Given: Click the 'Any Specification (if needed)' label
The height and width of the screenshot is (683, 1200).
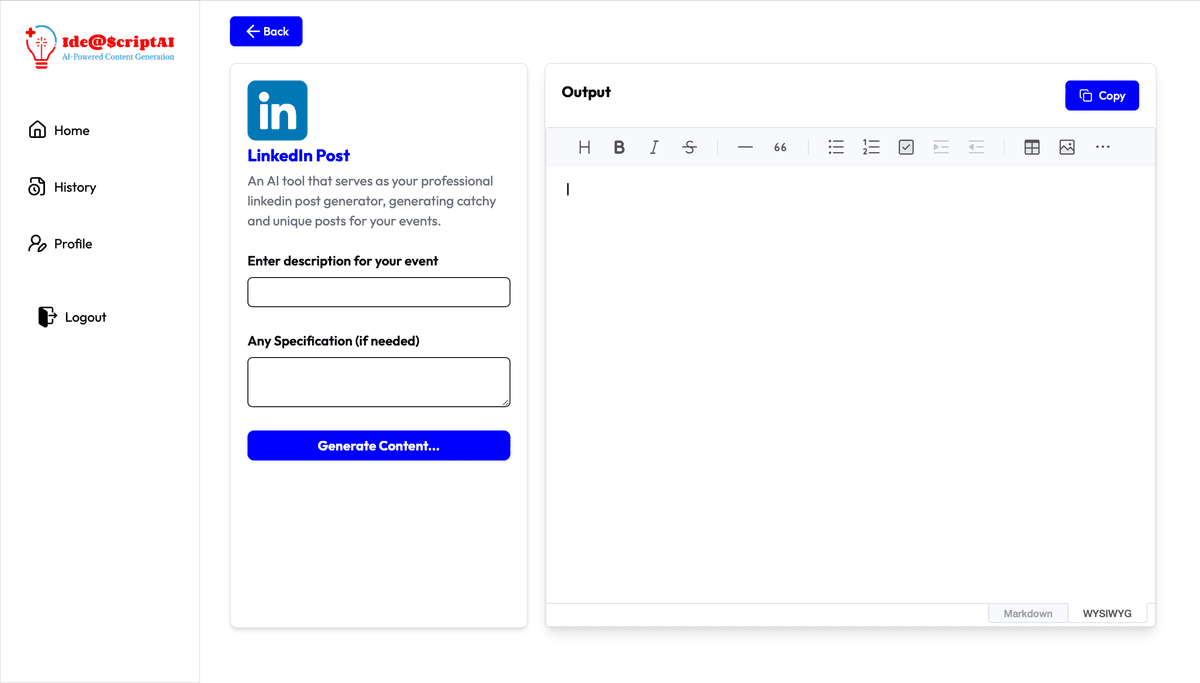Looking at the screenshot, I should pos(334,341).
